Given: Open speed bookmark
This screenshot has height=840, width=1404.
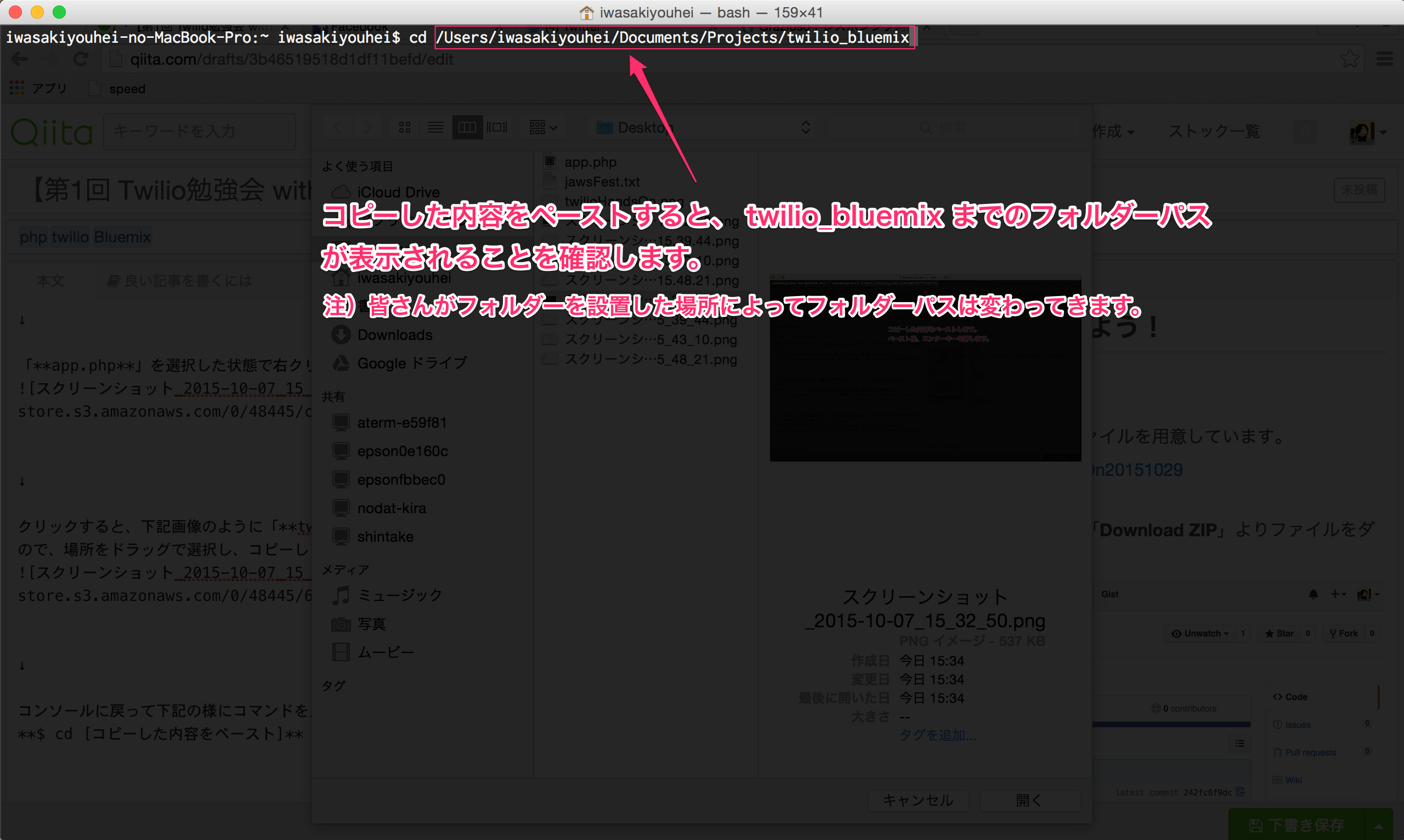Looking at the screenshot, I should click(118, 89).
